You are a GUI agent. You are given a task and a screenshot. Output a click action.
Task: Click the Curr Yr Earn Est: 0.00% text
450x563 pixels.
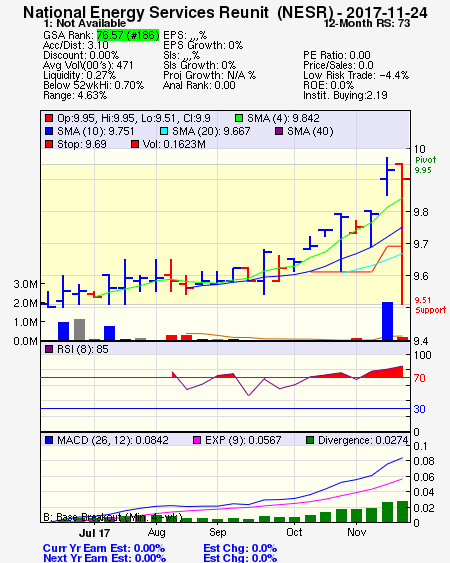104,549
